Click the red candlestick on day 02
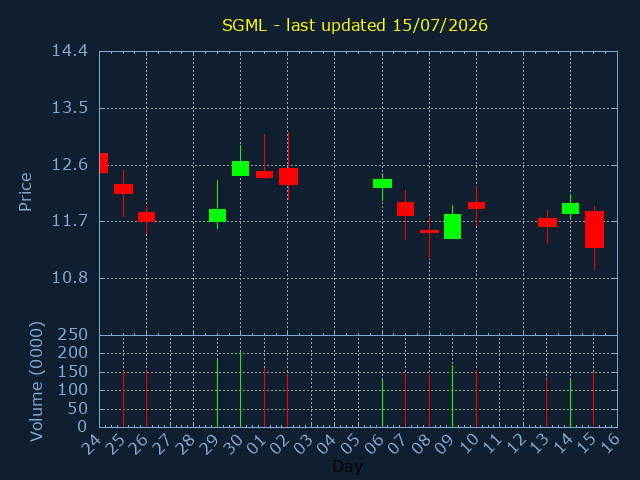This screenshot has width=640, height=480. (x=288, y=176)
